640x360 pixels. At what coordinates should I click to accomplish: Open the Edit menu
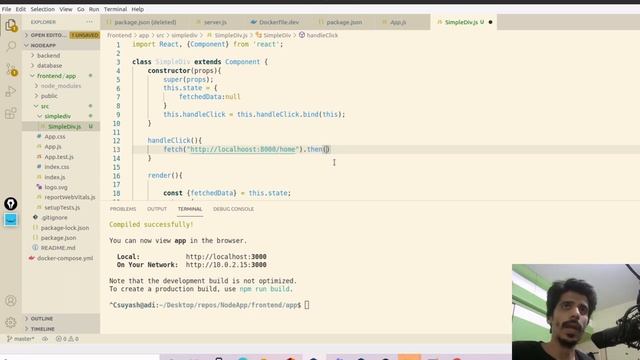coord(21,9)
